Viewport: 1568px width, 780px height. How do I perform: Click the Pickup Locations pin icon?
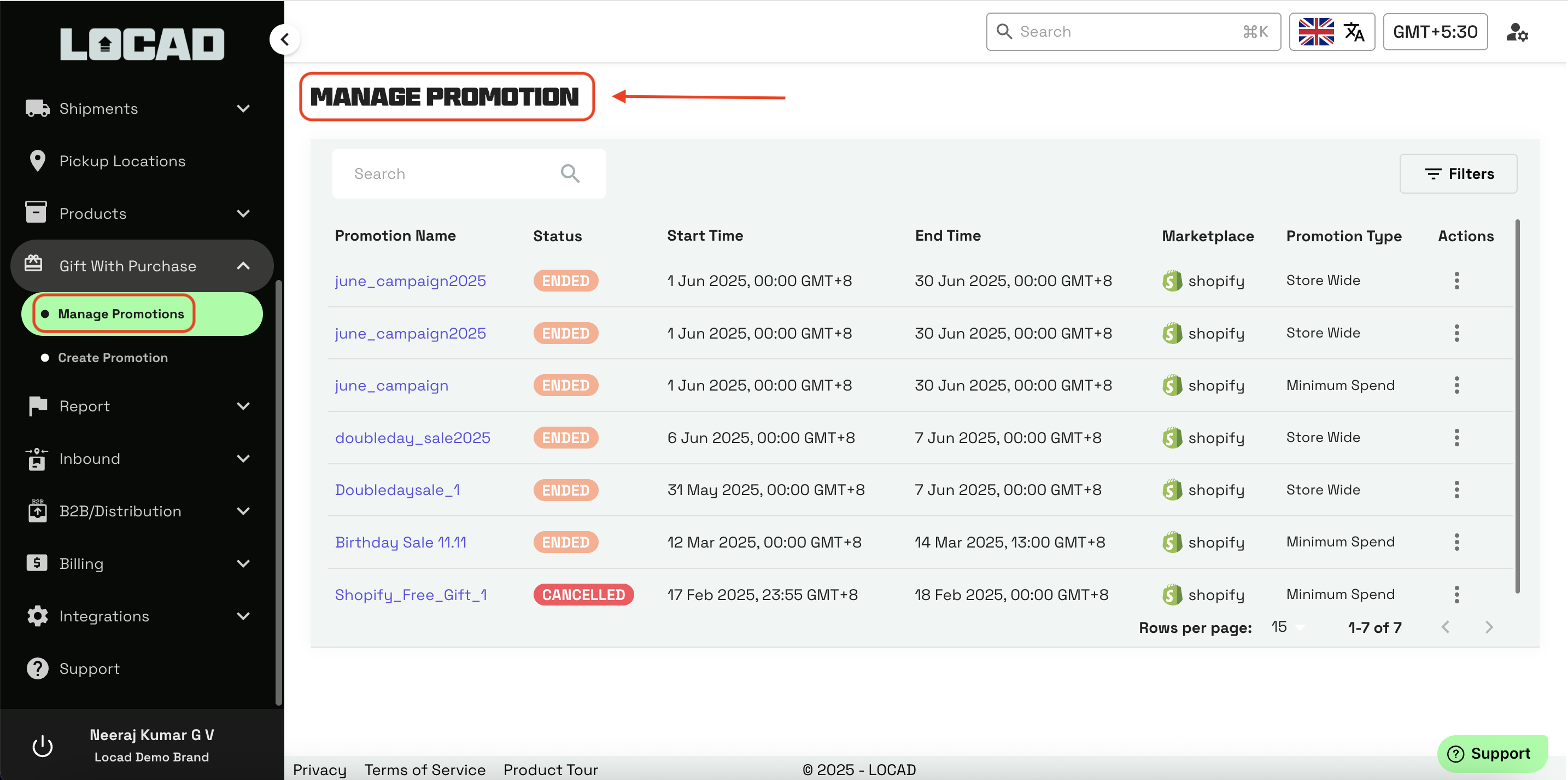tap(37, 161)
